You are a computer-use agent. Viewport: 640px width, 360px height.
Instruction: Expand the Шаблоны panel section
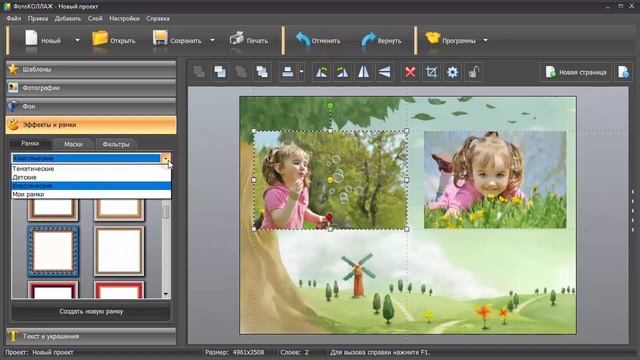pos(91,69)
